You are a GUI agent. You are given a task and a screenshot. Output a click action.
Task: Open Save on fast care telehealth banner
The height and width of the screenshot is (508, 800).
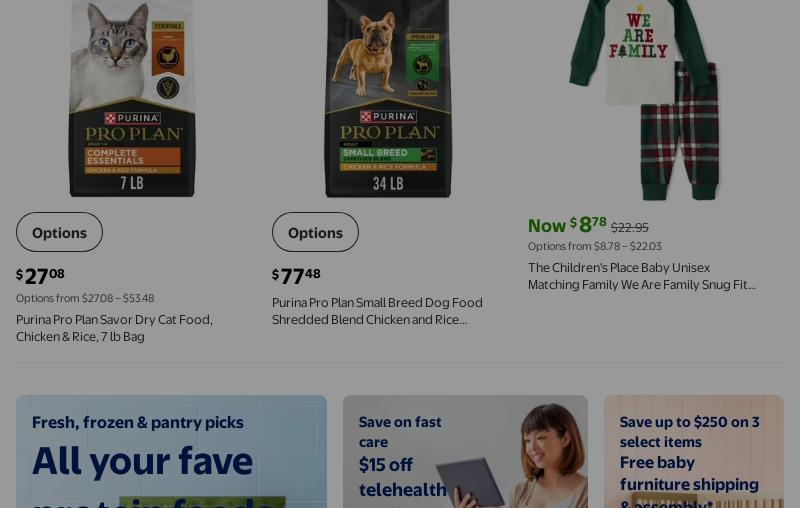pyautogui.click(x=465, y=451)
